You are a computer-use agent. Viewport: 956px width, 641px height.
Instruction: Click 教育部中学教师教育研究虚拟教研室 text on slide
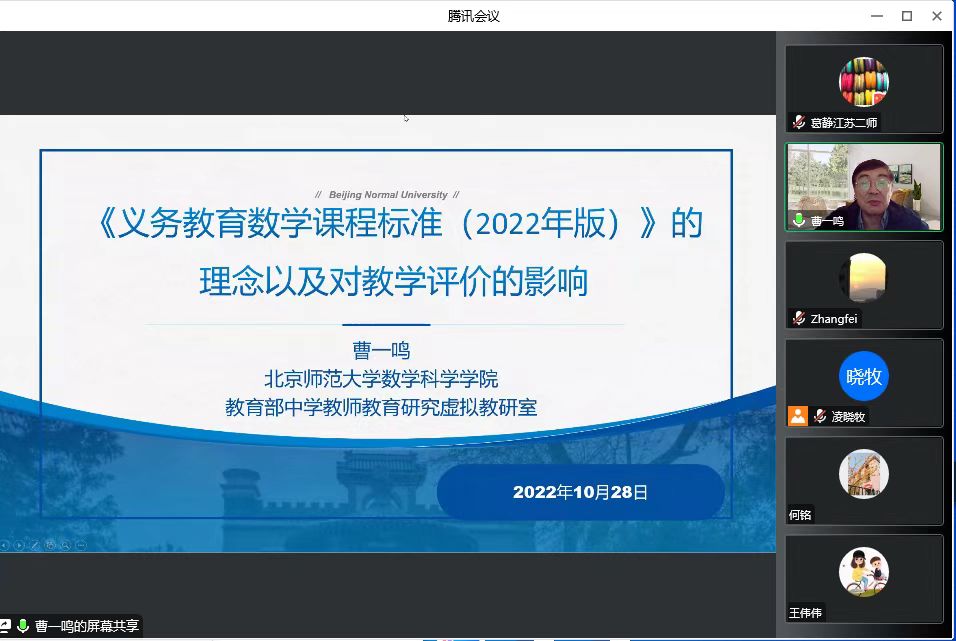pos(381,407)
